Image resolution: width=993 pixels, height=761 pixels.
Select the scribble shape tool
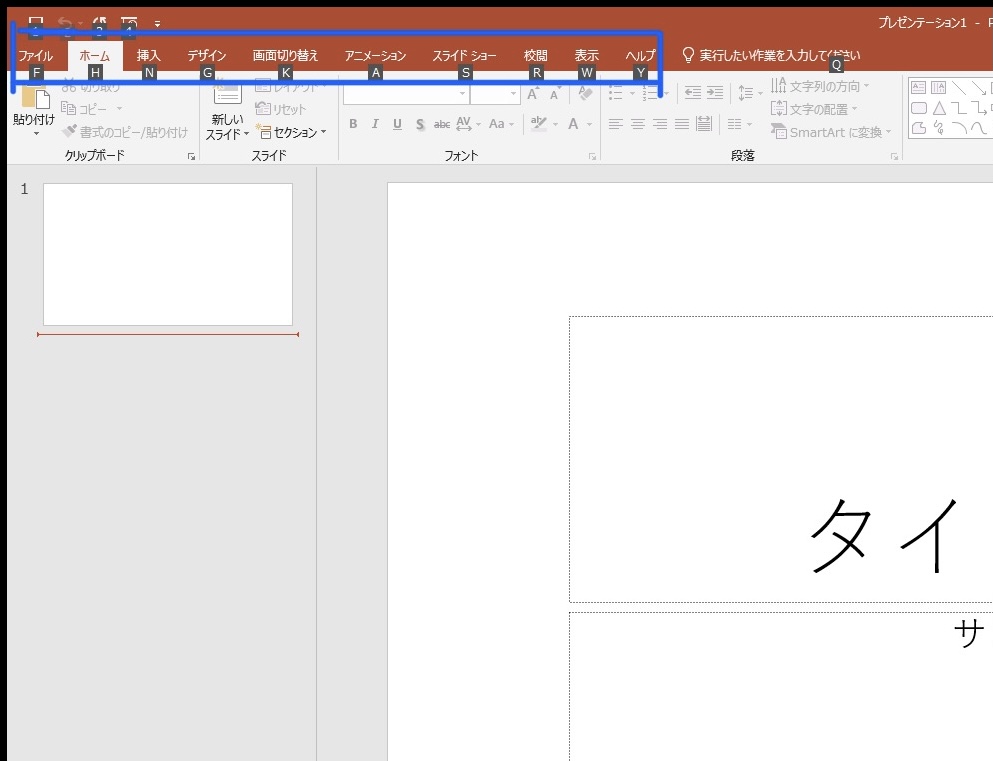pyautogui.click(x=939, y=129)
